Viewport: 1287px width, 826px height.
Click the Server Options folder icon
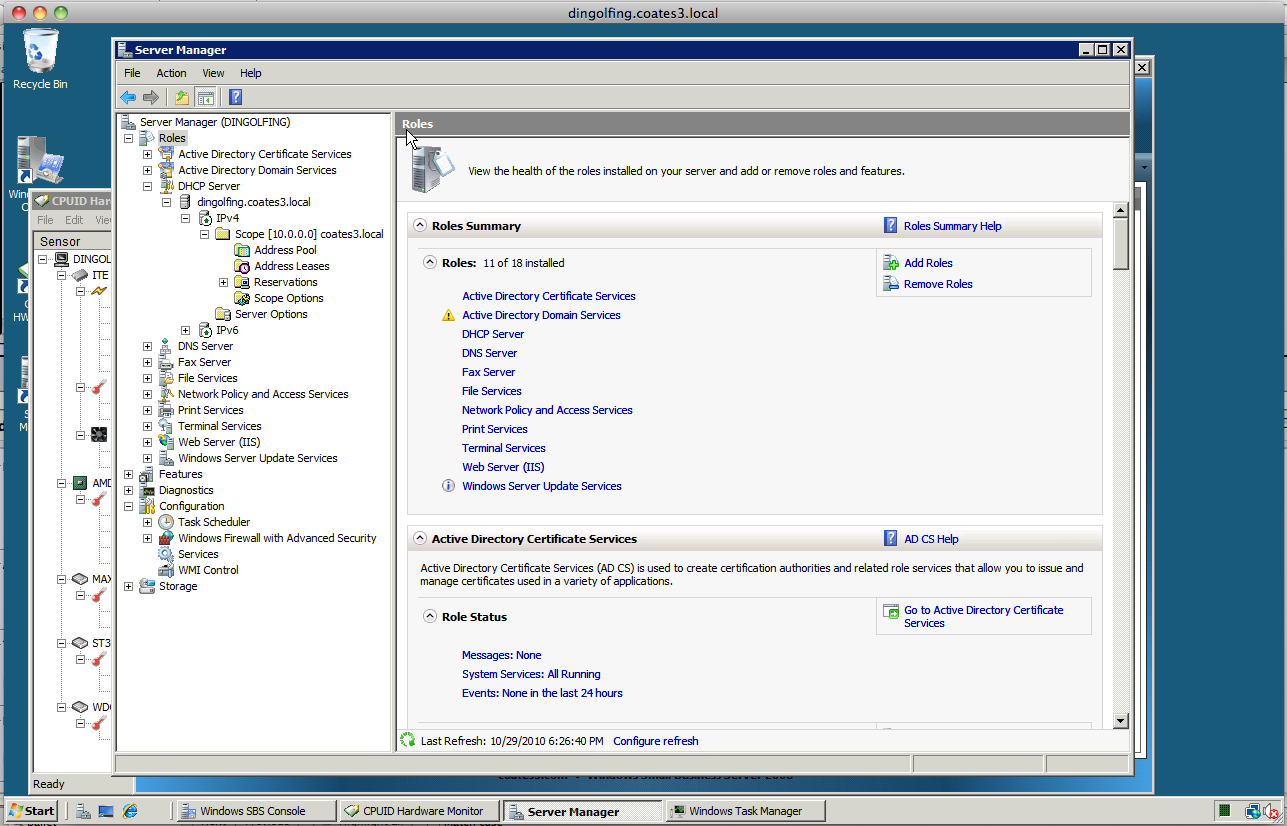[223, 314]
